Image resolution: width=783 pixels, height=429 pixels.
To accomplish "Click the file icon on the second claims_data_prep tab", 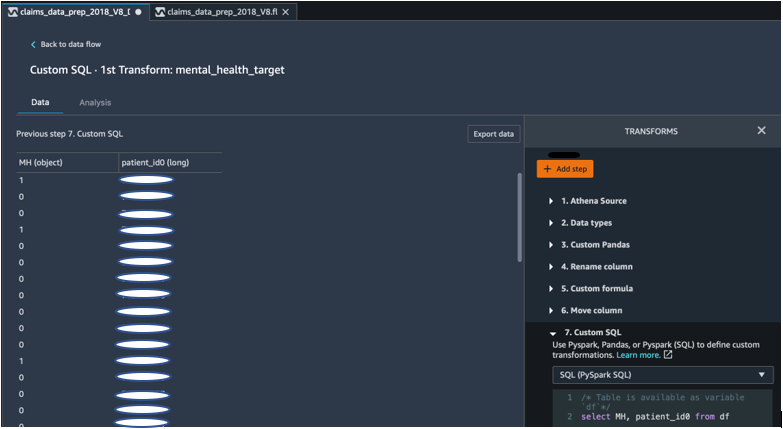I will (160, 12).
